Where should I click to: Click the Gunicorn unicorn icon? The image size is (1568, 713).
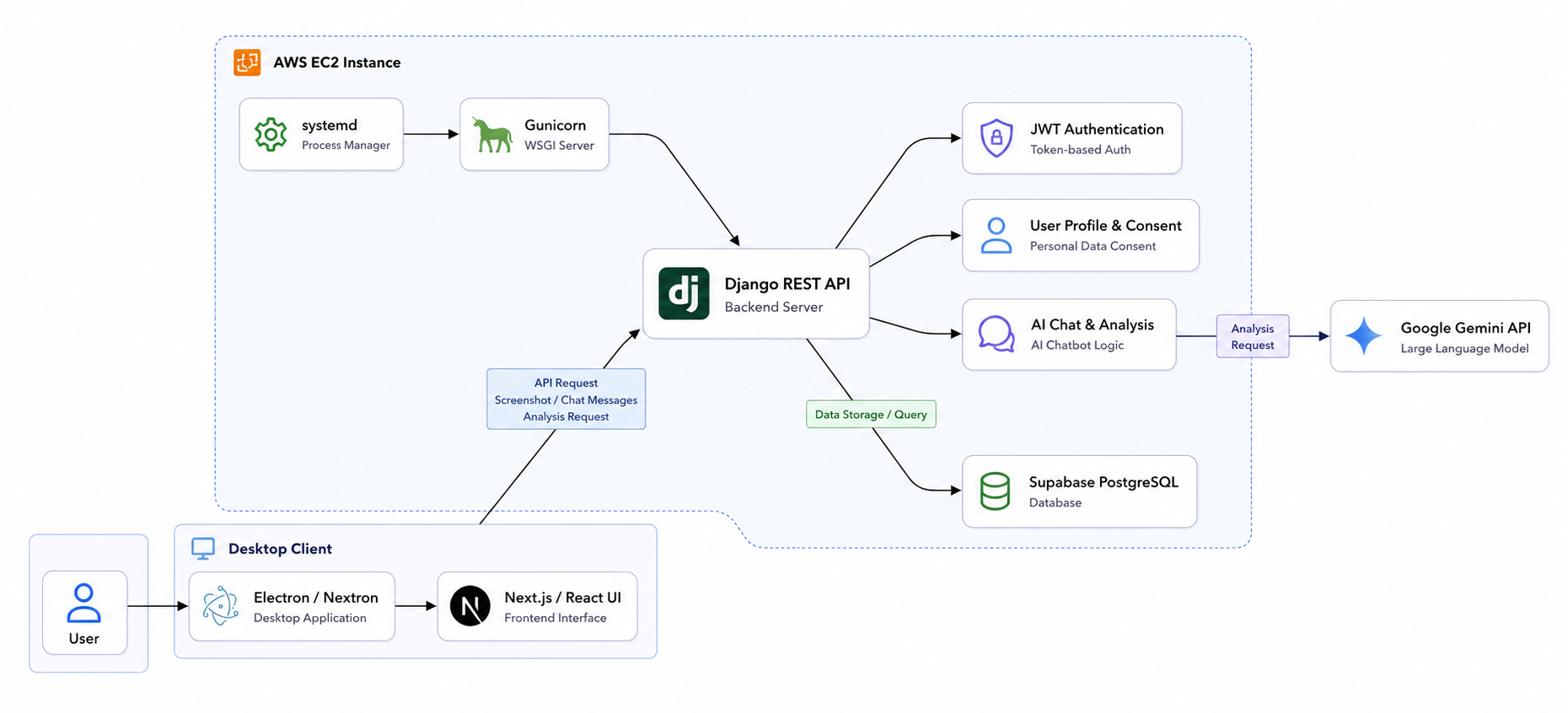coord(492,135)
